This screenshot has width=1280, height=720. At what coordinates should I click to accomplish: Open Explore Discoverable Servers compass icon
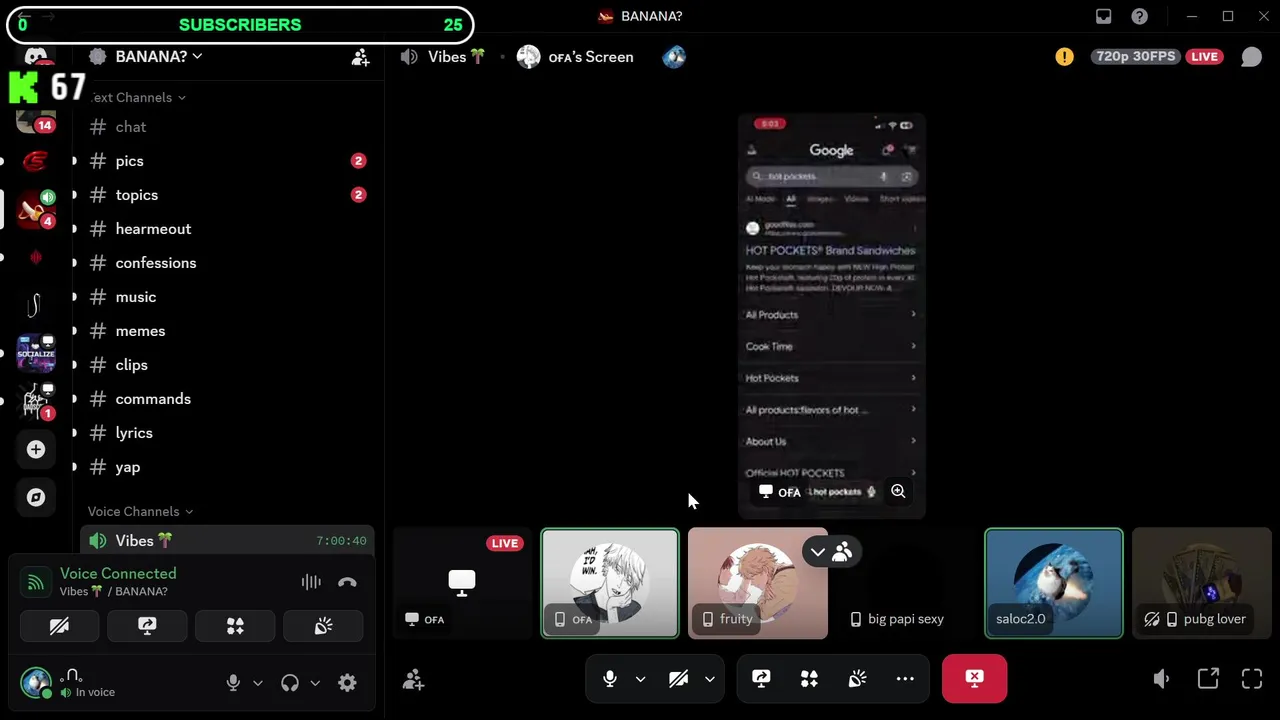[36, 497]
